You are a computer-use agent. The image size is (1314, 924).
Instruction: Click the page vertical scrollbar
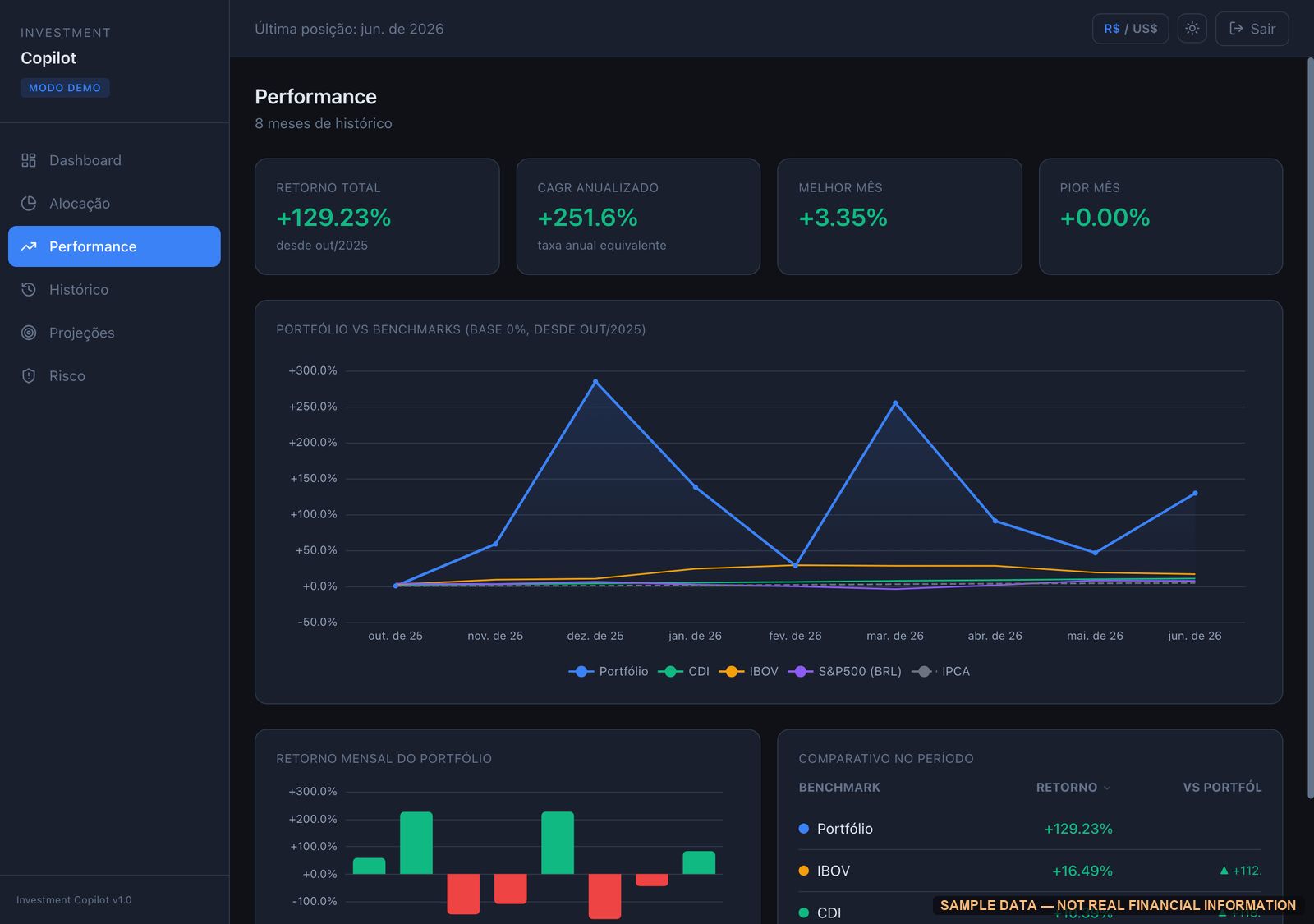1310,427
